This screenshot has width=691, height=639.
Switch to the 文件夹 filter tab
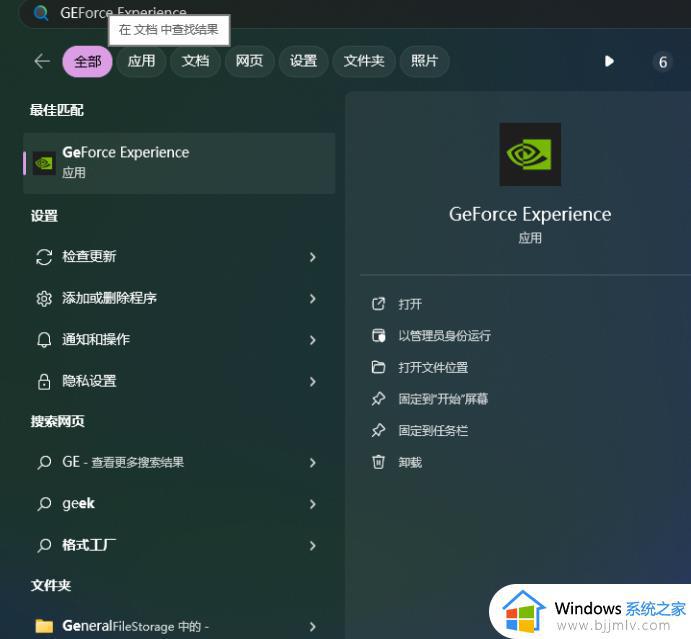(x=364, y=61)
